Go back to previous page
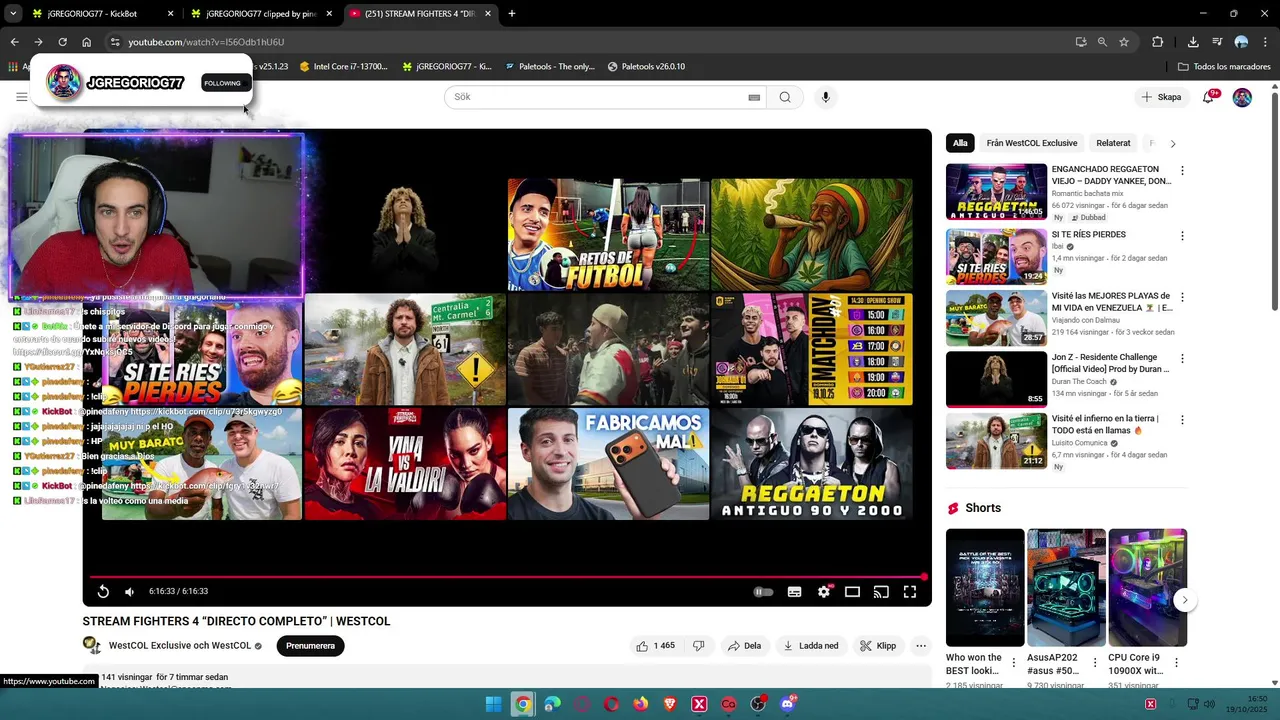This screenshot has width=1280, height=720. (x=14, y=42)
